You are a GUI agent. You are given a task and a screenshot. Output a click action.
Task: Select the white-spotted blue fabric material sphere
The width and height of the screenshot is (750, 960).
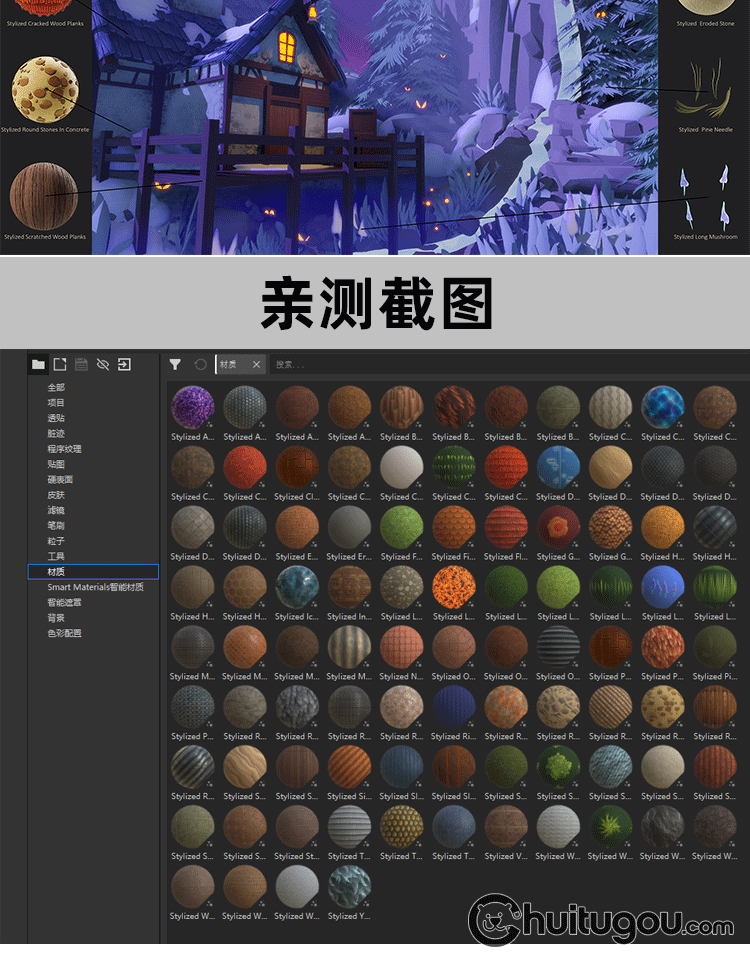point(557,467)
